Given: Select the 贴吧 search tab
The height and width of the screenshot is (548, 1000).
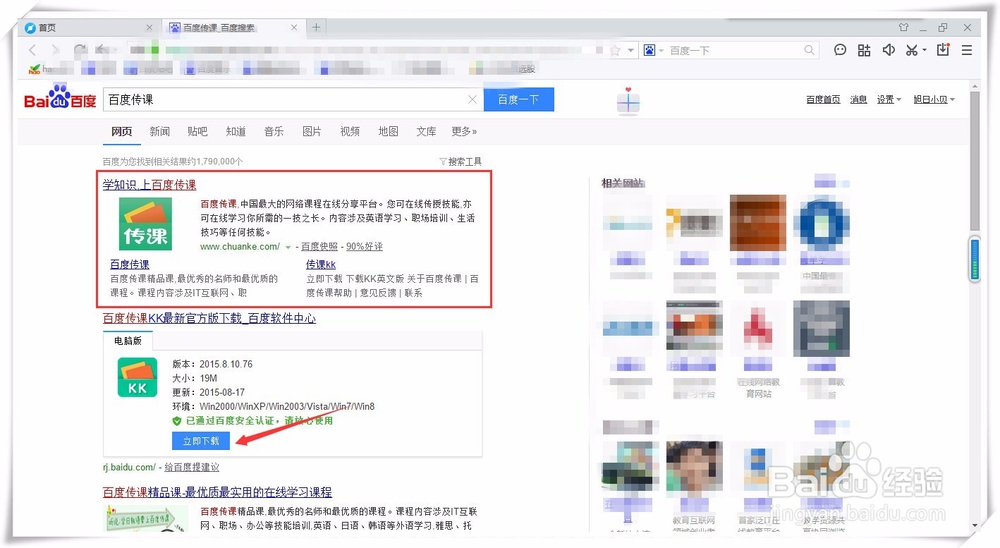Looking at the screenshot, I should pos(198,131).
